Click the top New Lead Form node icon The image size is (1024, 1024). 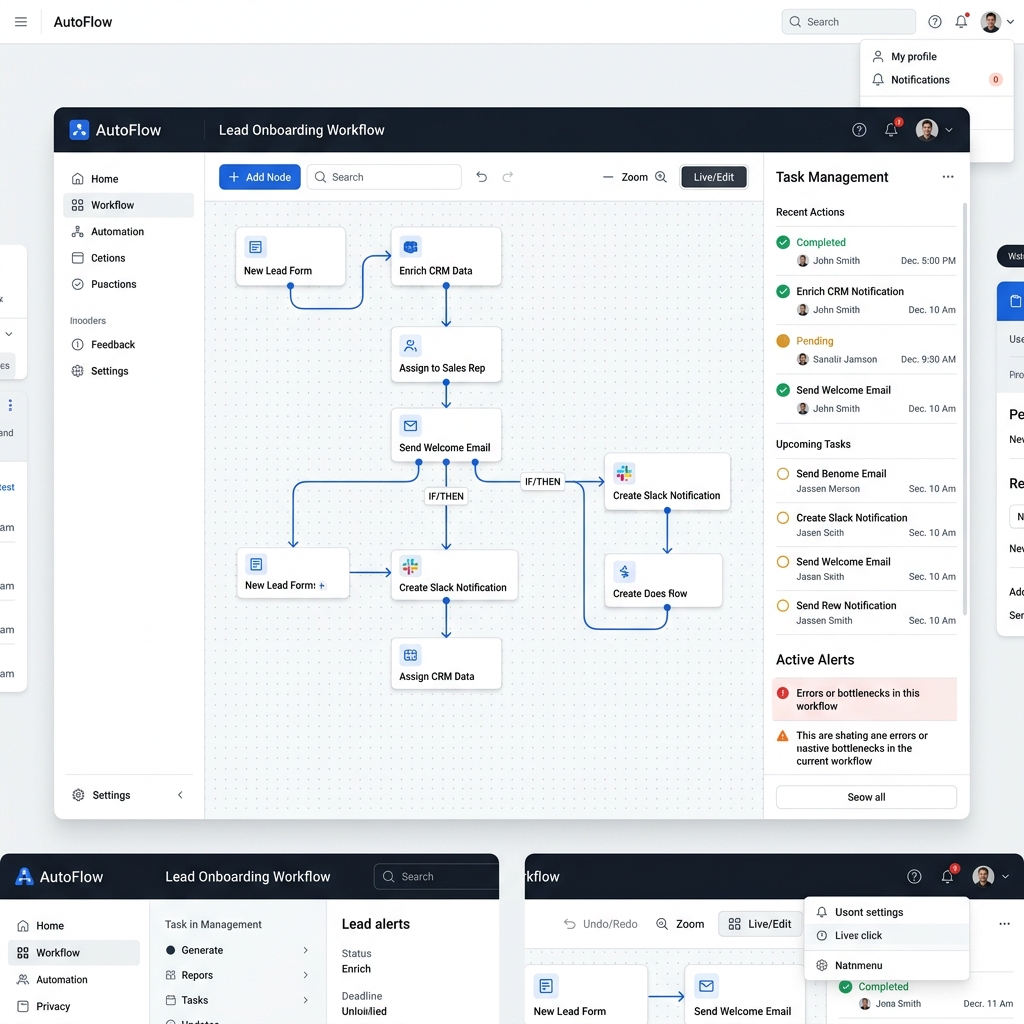(255, 247)
